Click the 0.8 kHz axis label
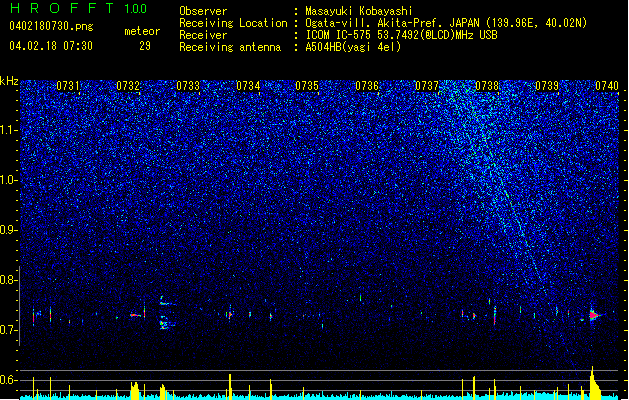 click(x=9, y=280)
